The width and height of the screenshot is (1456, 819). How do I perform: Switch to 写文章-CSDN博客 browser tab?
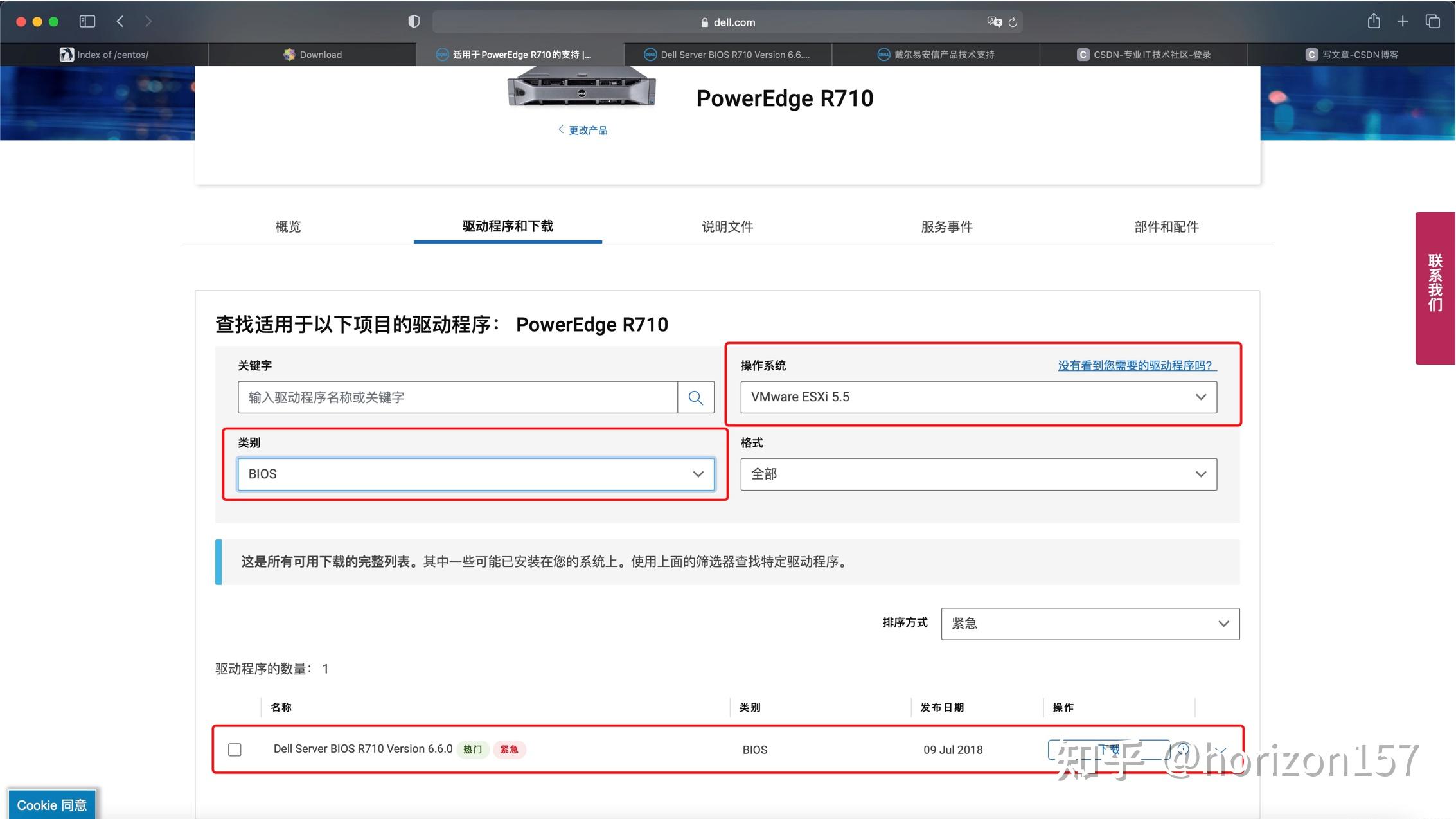click(1352, 55)
